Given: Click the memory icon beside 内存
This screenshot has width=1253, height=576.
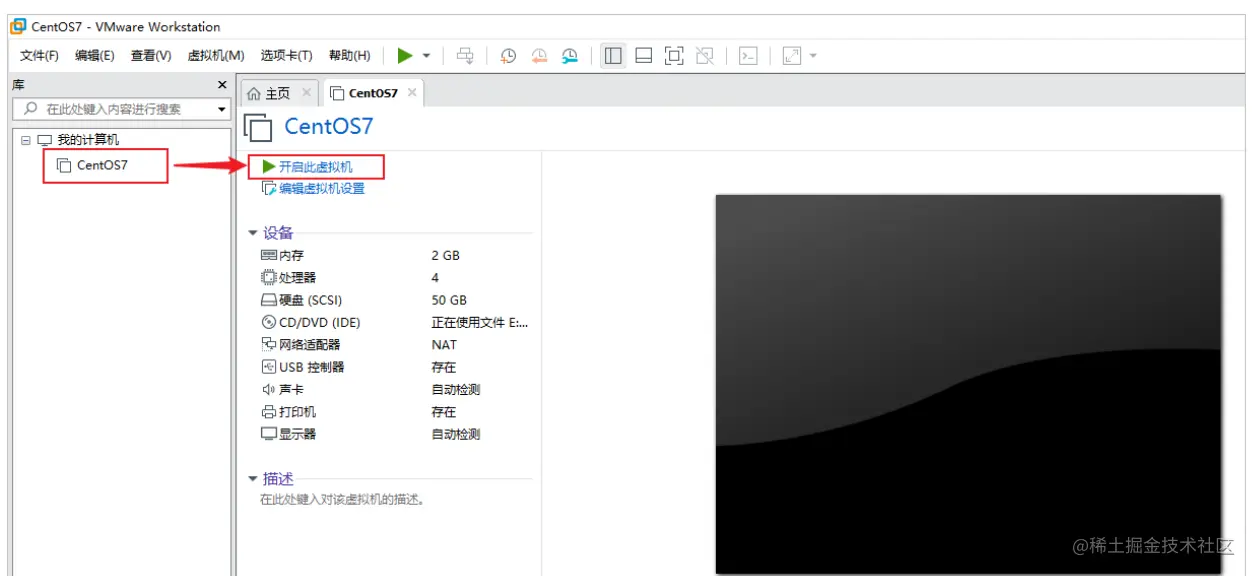Looking at the screenshot, I should coord(268,255).
